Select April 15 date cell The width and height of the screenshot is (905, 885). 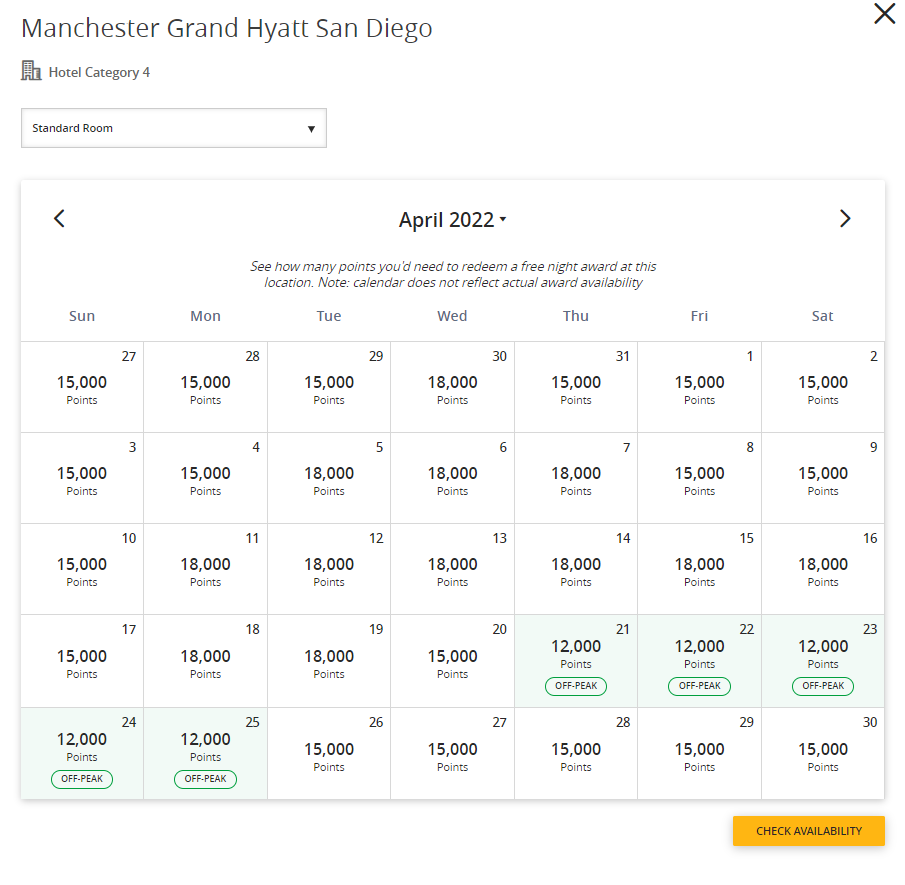click(x=700, y=569)
